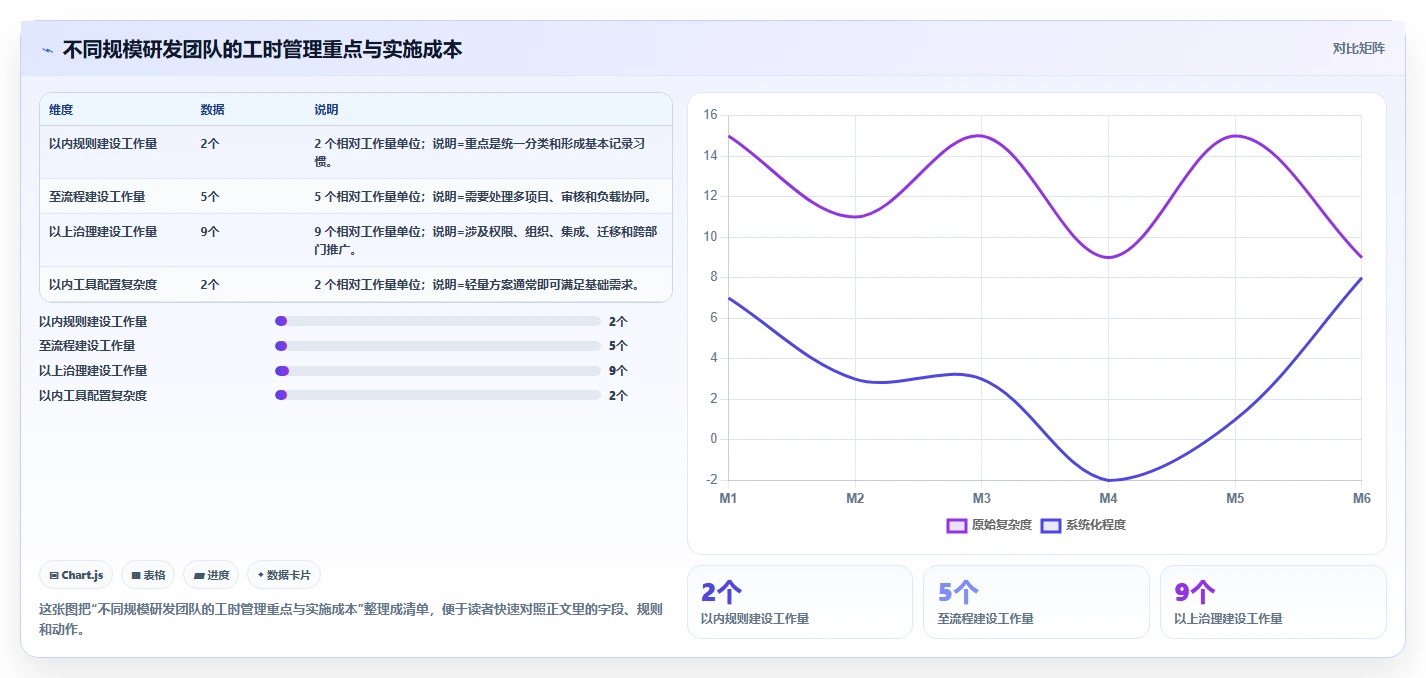Click the 对比矩阵 label in the header

1358,49
